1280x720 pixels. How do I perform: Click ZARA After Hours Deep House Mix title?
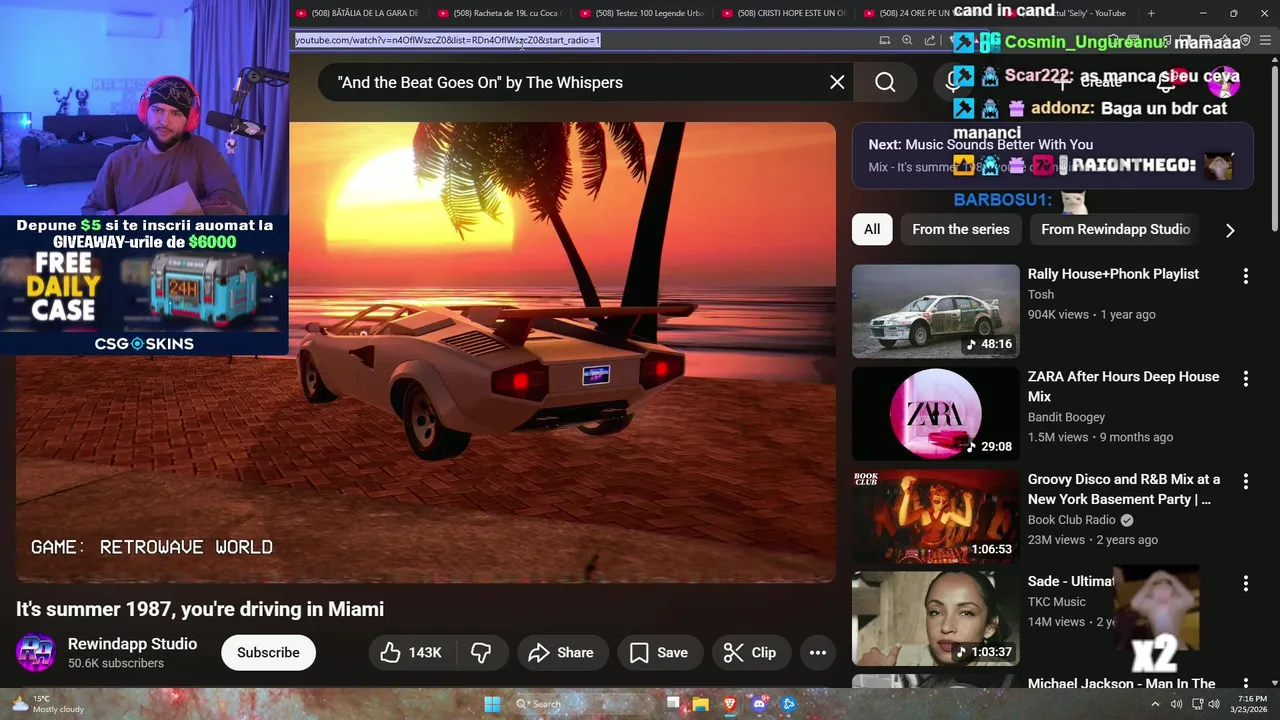(1123, 386)
